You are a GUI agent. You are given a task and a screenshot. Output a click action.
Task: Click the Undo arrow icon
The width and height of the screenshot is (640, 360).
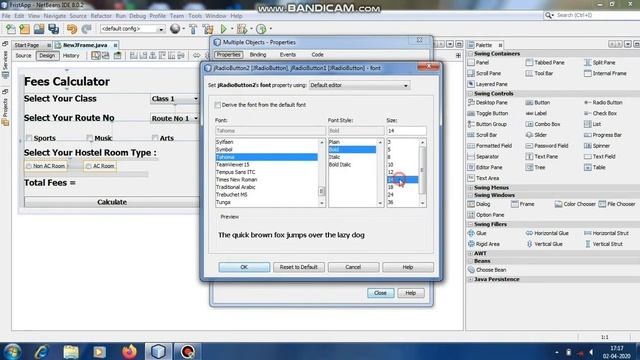[x=72, y=29]
